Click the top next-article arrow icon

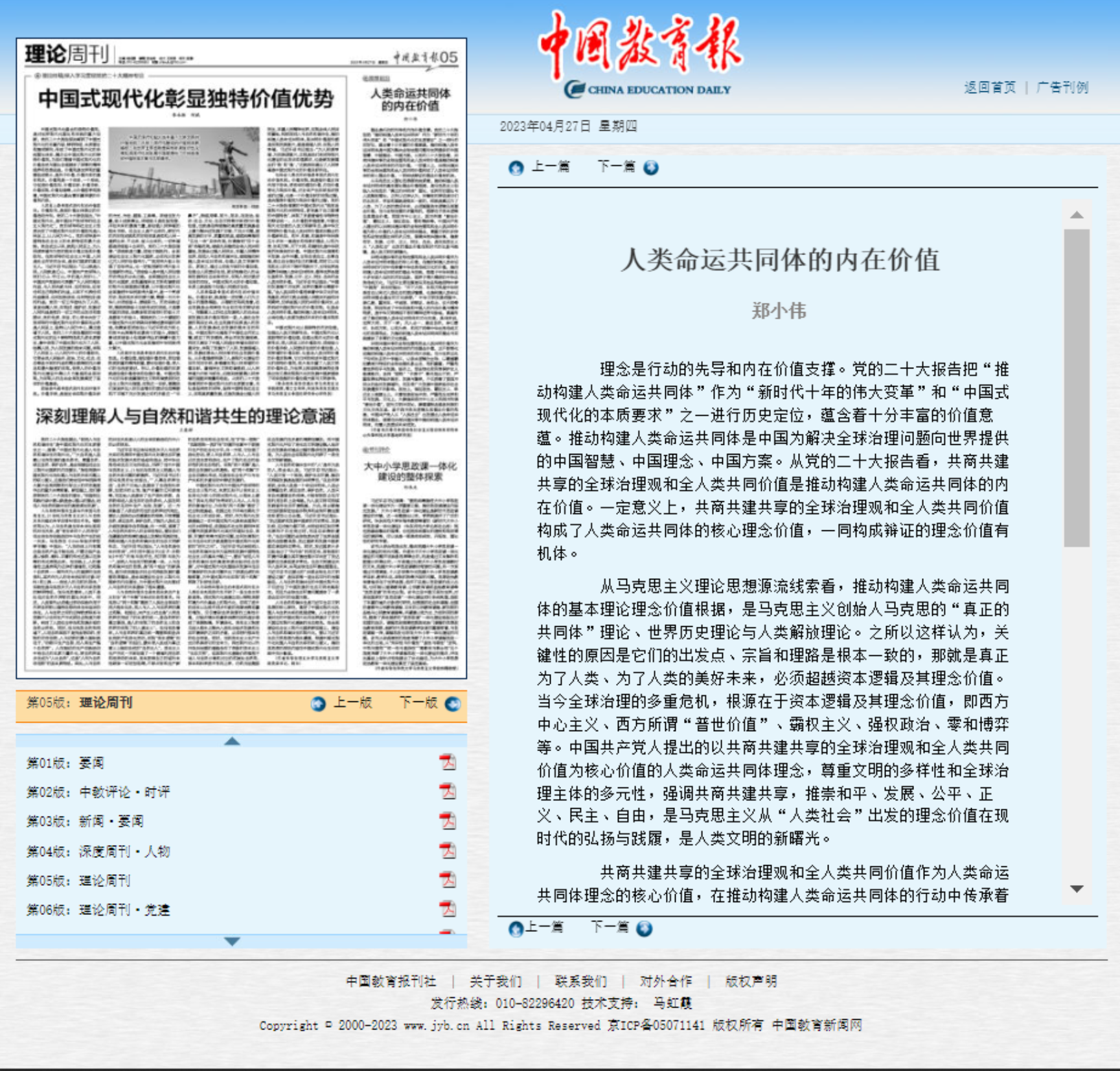651,168
